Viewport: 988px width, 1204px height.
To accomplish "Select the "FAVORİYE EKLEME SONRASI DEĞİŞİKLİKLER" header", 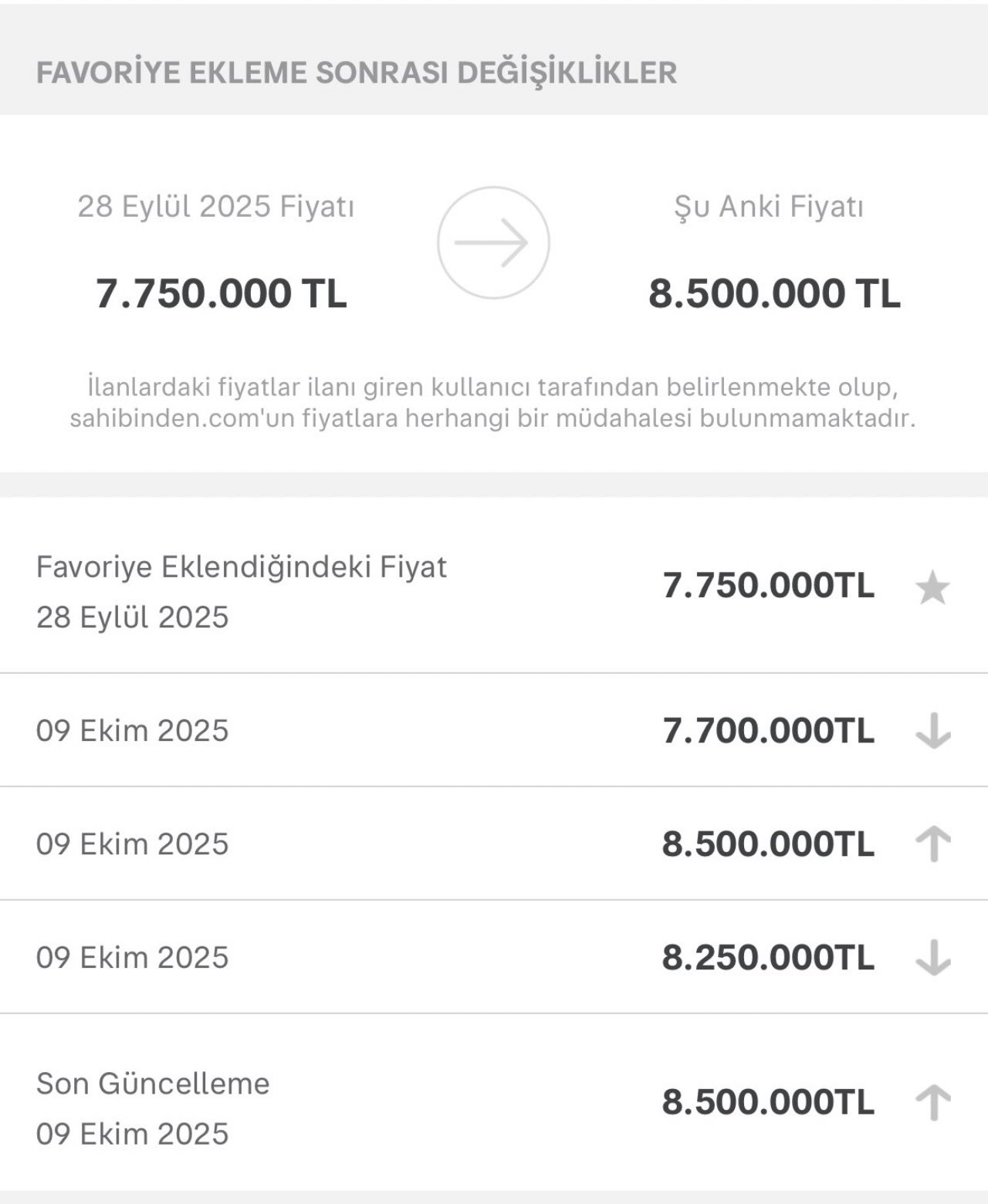I will point(357,73).
